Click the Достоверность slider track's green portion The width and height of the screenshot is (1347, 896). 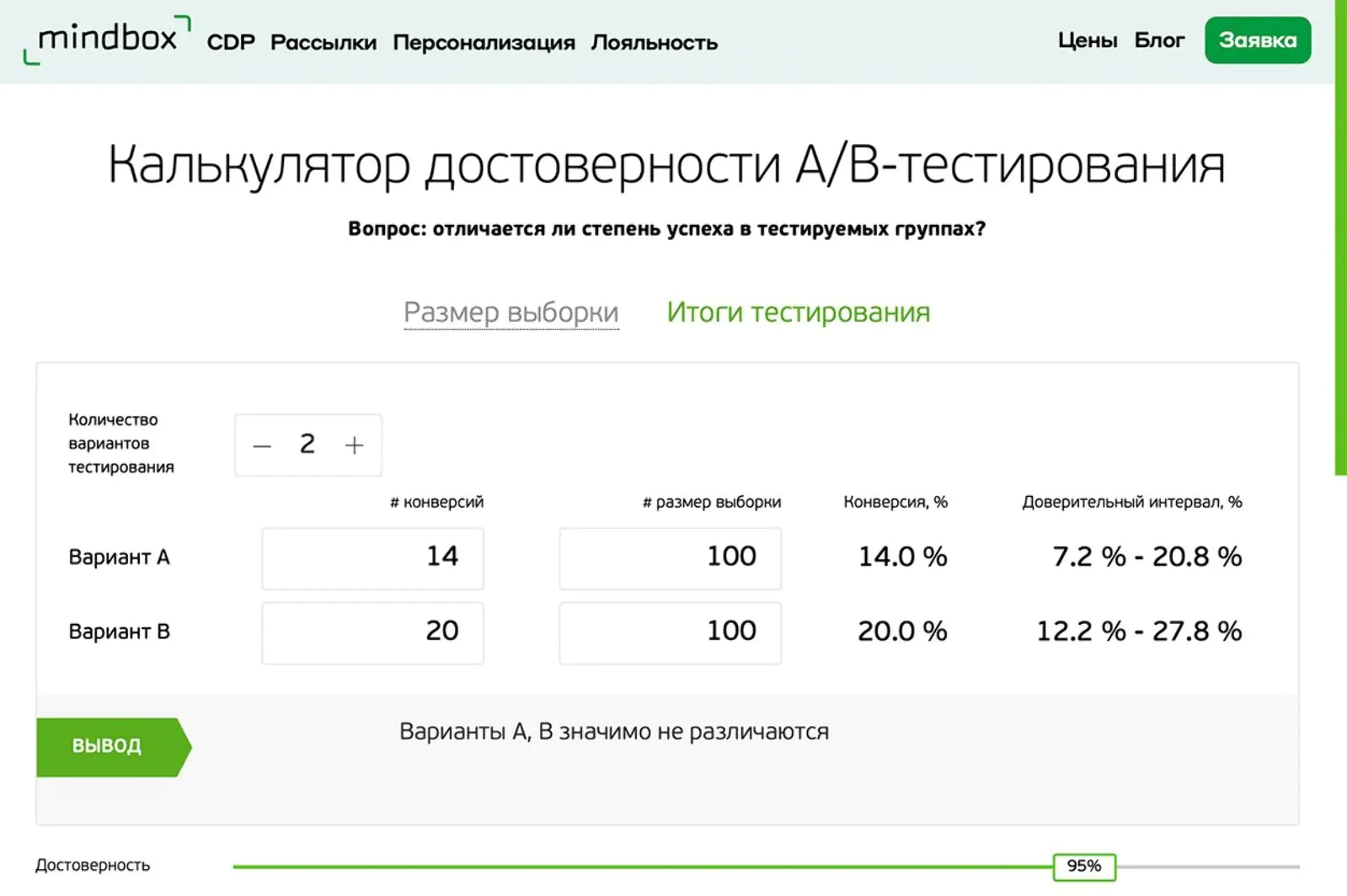point(643,867)
